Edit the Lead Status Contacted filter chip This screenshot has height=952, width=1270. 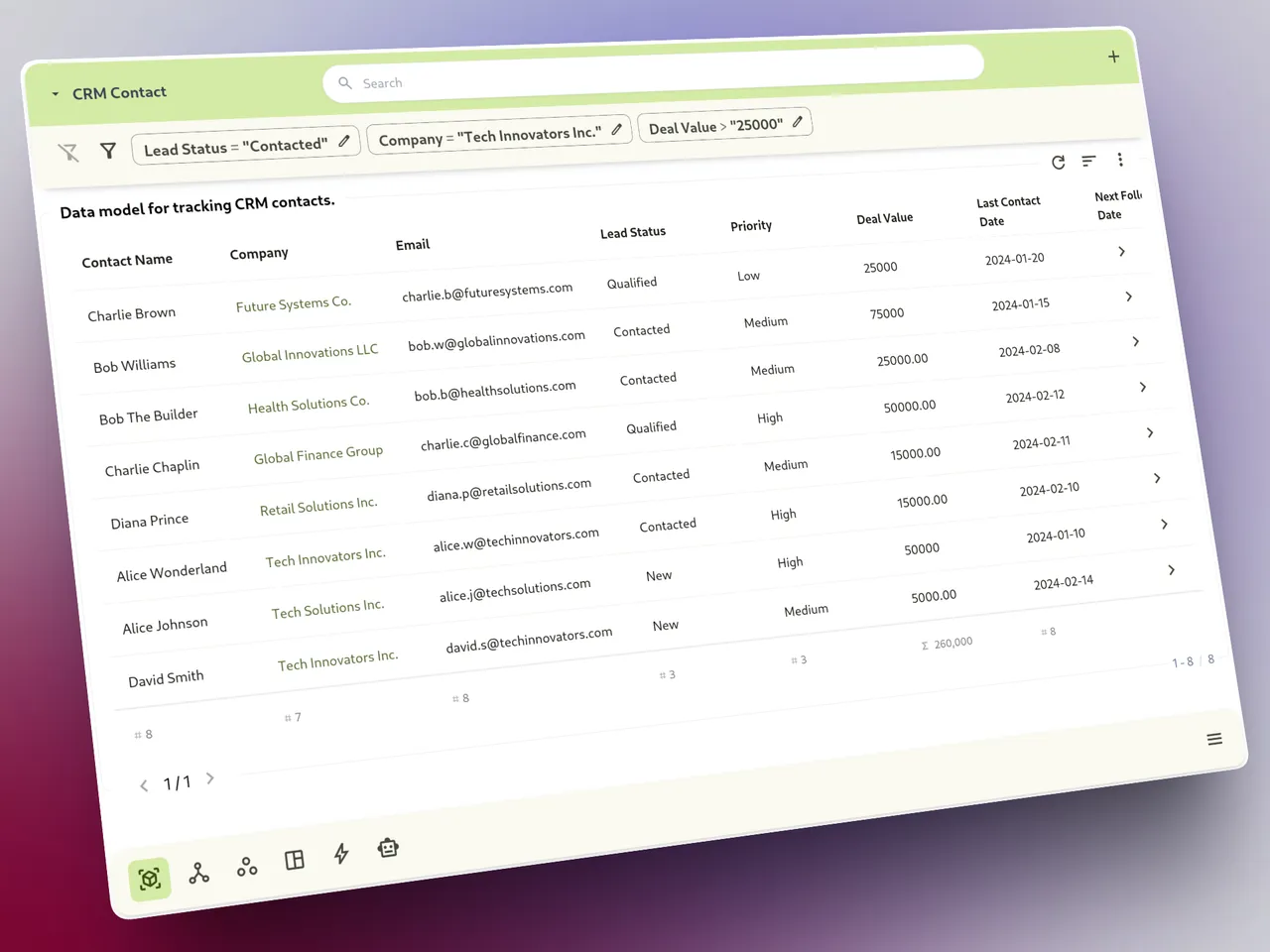[x=344, y=143]
